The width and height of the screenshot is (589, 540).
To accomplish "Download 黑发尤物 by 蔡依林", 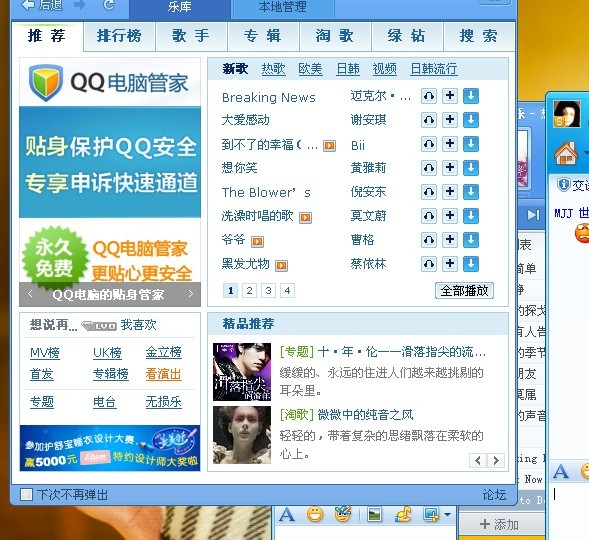I will click(x=471, y=264).
